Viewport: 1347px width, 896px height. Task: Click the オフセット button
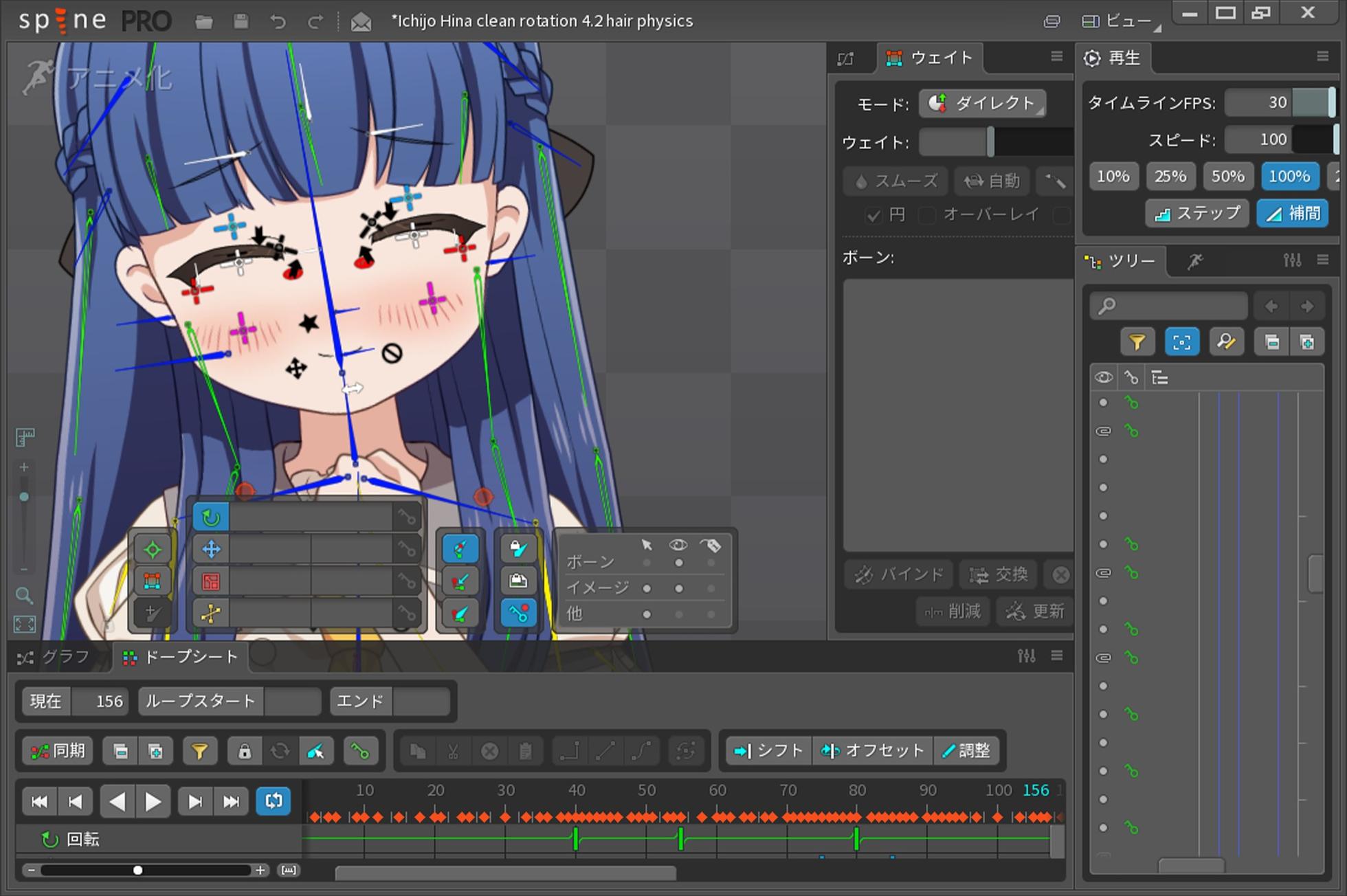(873, 750)
